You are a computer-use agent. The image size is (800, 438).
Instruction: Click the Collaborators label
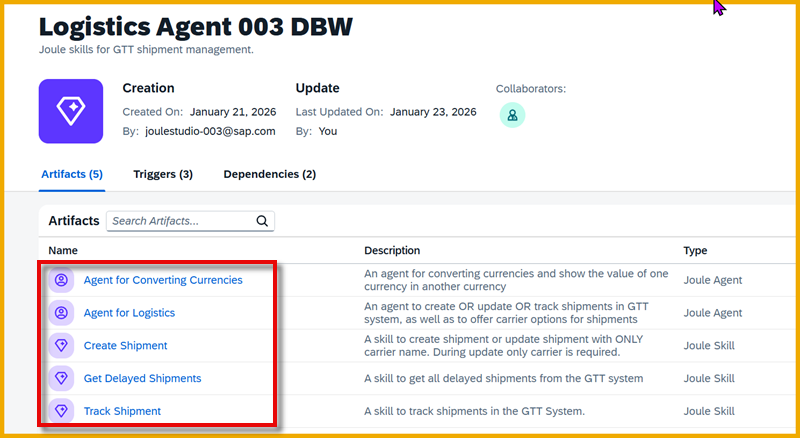531,89
